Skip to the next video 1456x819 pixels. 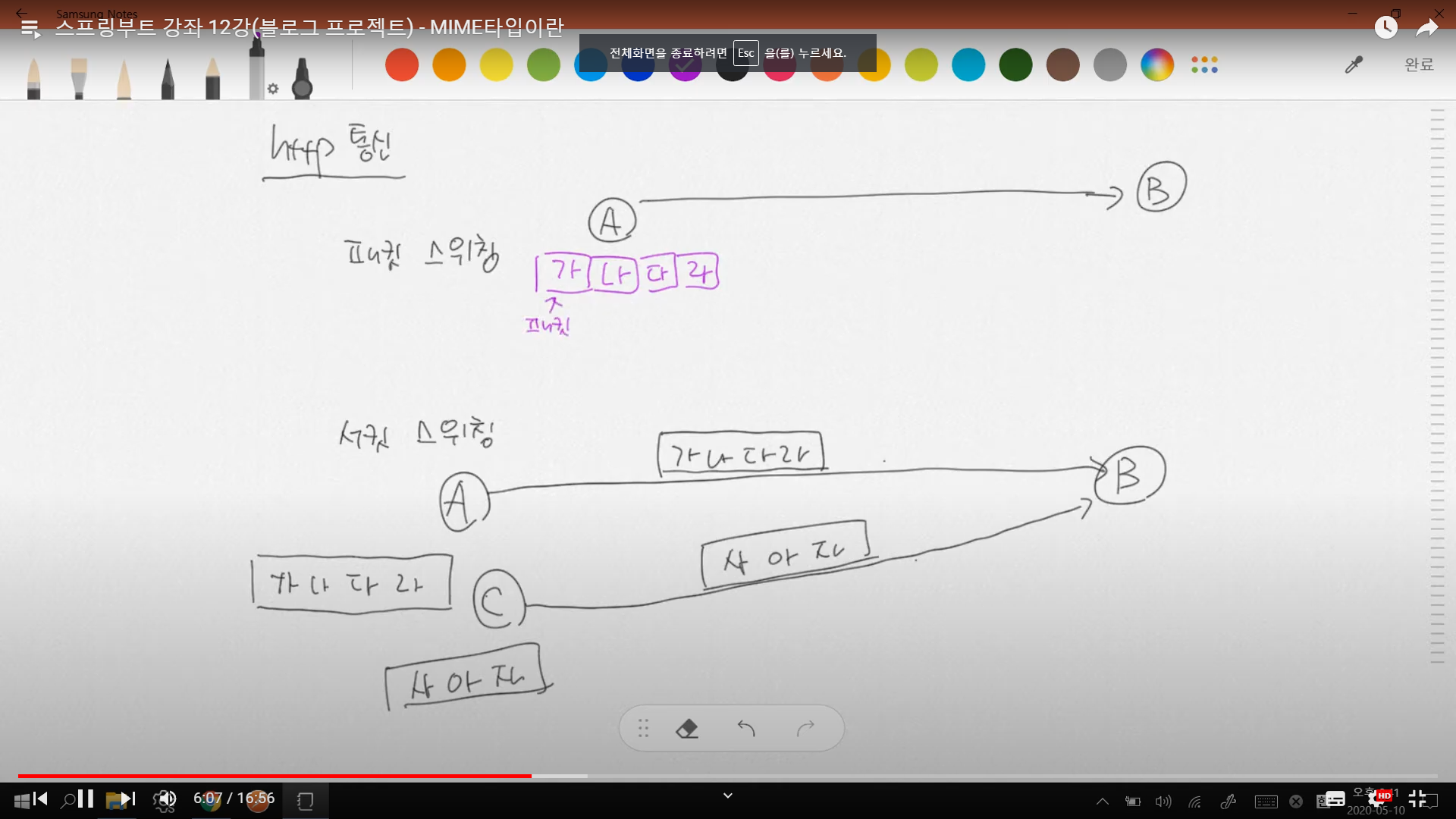pyautogui.click(x=128, y=799)
